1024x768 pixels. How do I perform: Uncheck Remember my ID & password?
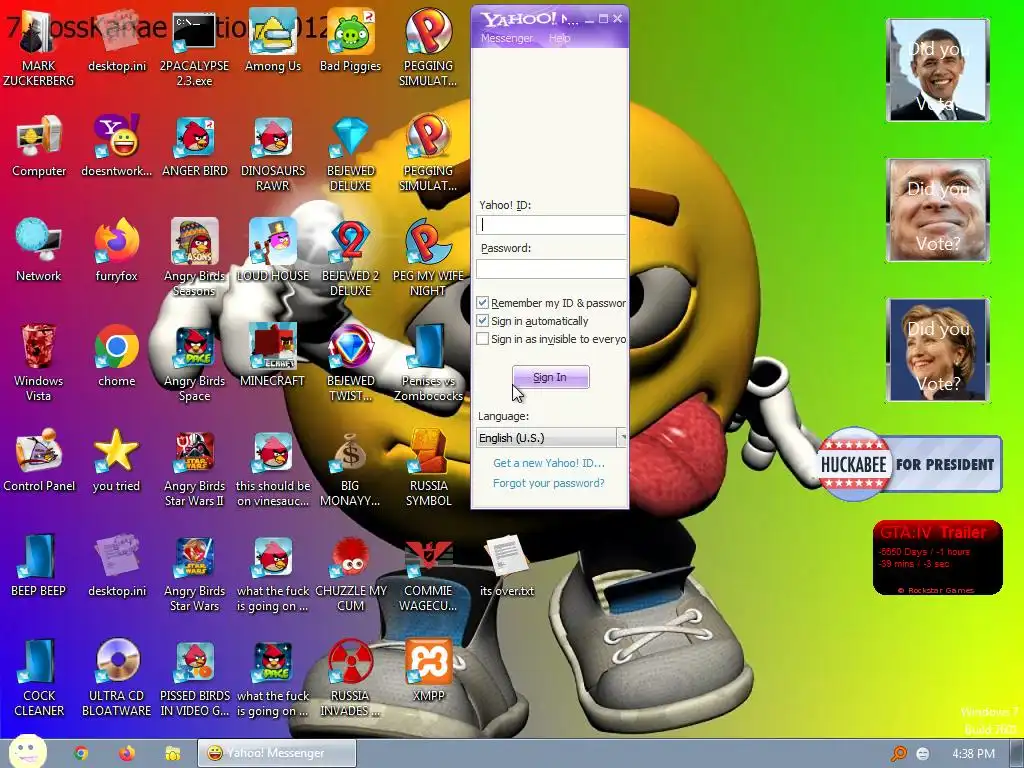[x=483, y=303]
